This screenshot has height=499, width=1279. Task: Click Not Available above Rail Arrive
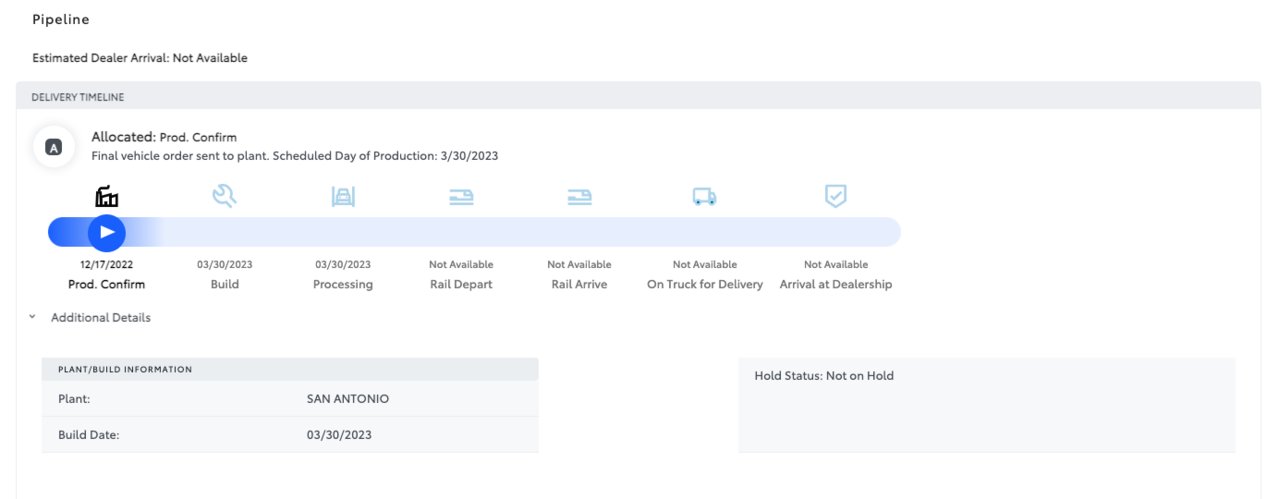(579, 265)
